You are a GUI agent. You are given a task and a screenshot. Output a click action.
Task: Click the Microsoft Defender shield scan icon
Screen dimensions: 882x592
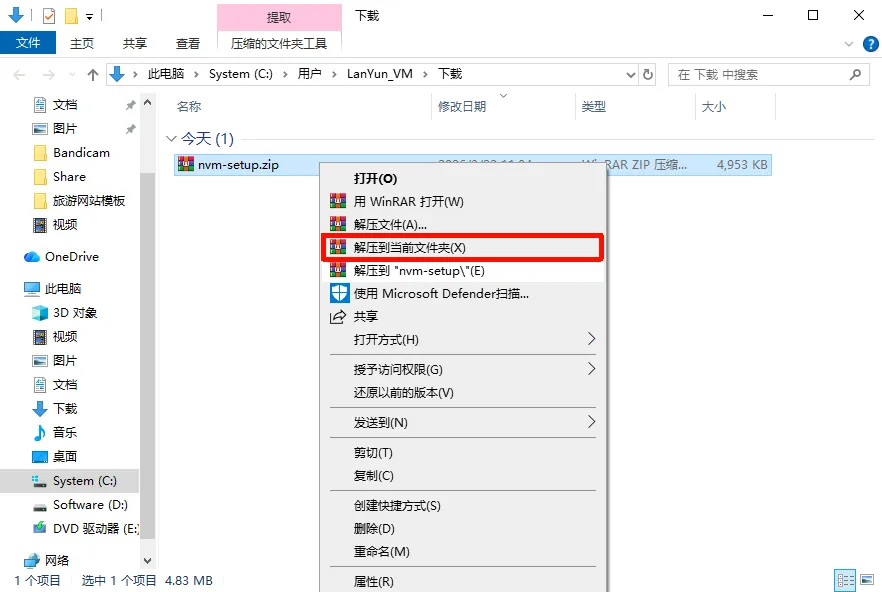(338, 293)
